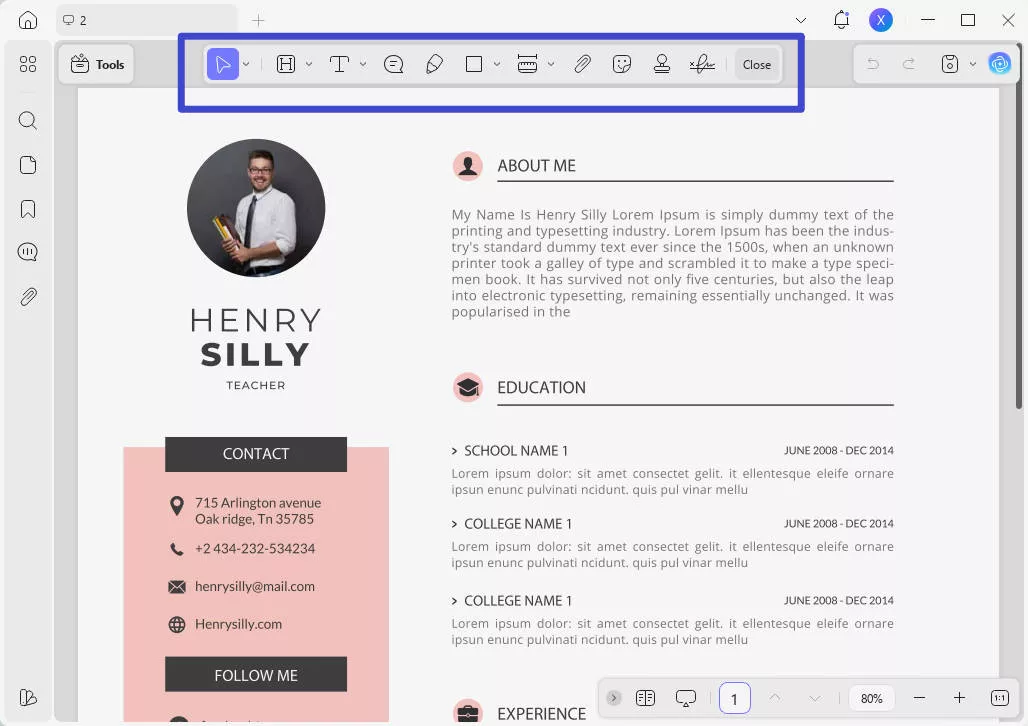Viewport: 1028px width, 726px height.
Task: Open the thumbnails grid panel
Action: pyautogui.click(x=28, y=64)
